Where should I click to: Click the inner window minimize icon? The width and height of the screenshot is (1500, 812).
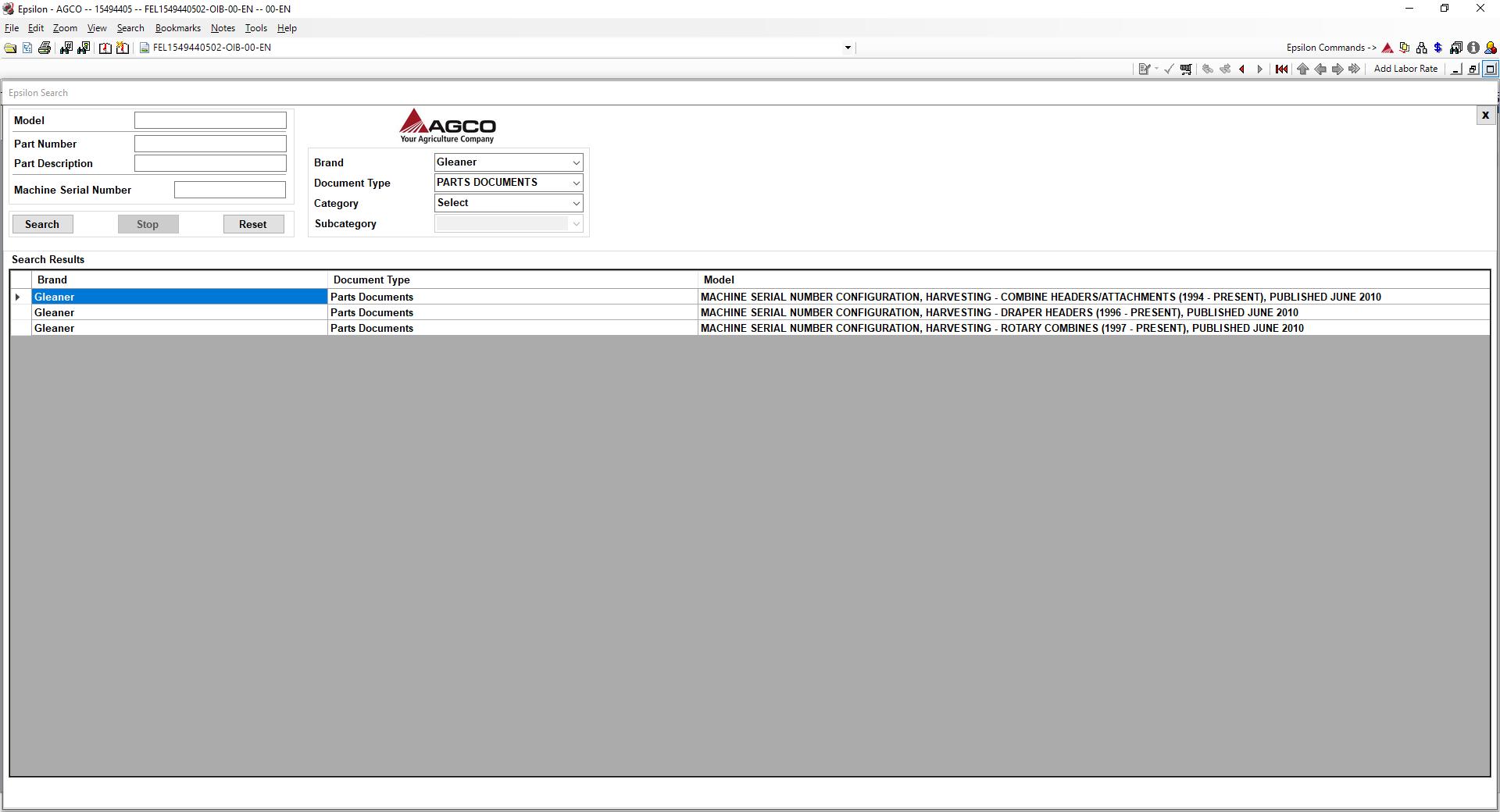[1456, 69]
